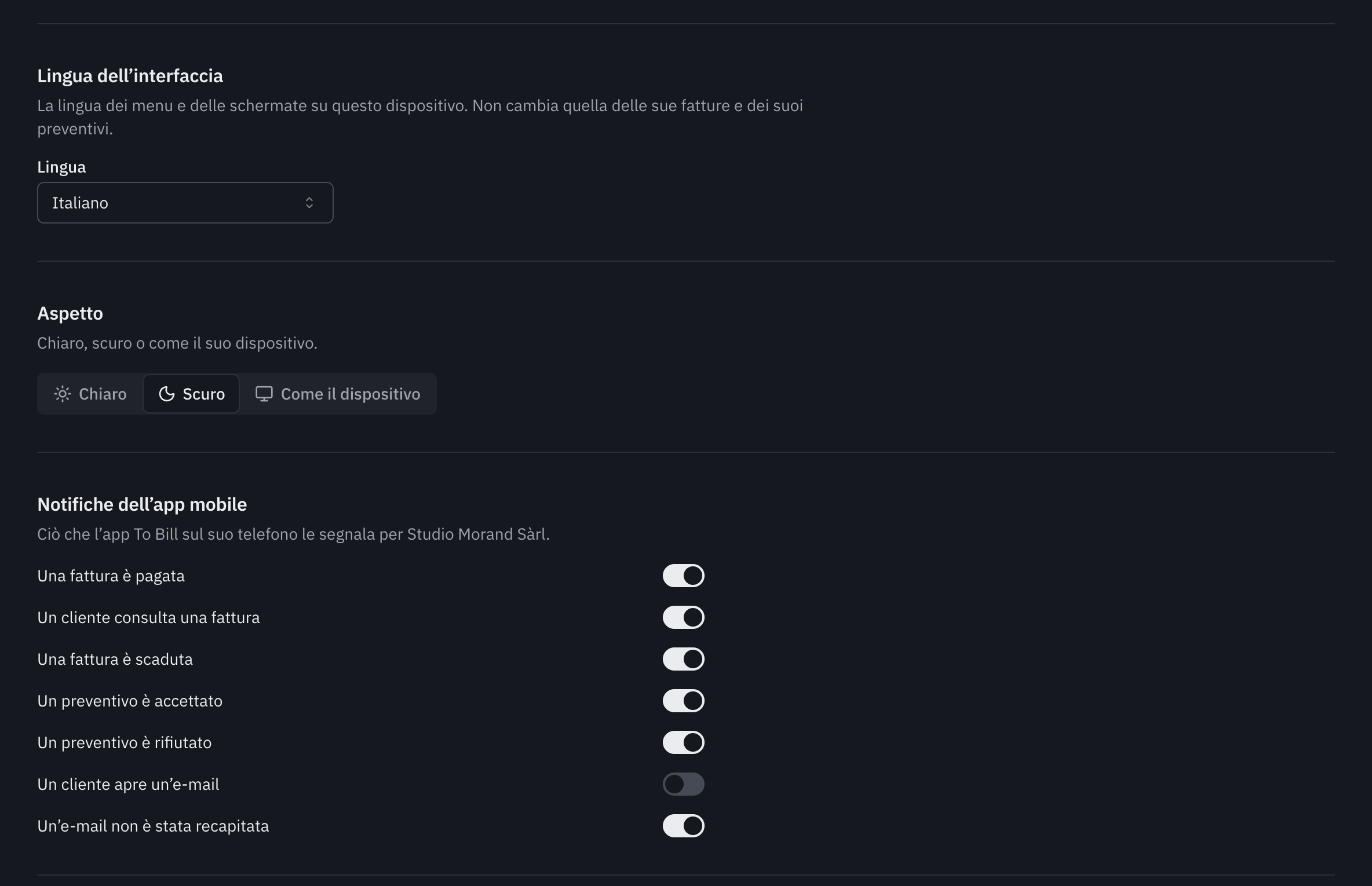Click the description starting La lingua dei menu

[420, 117]
